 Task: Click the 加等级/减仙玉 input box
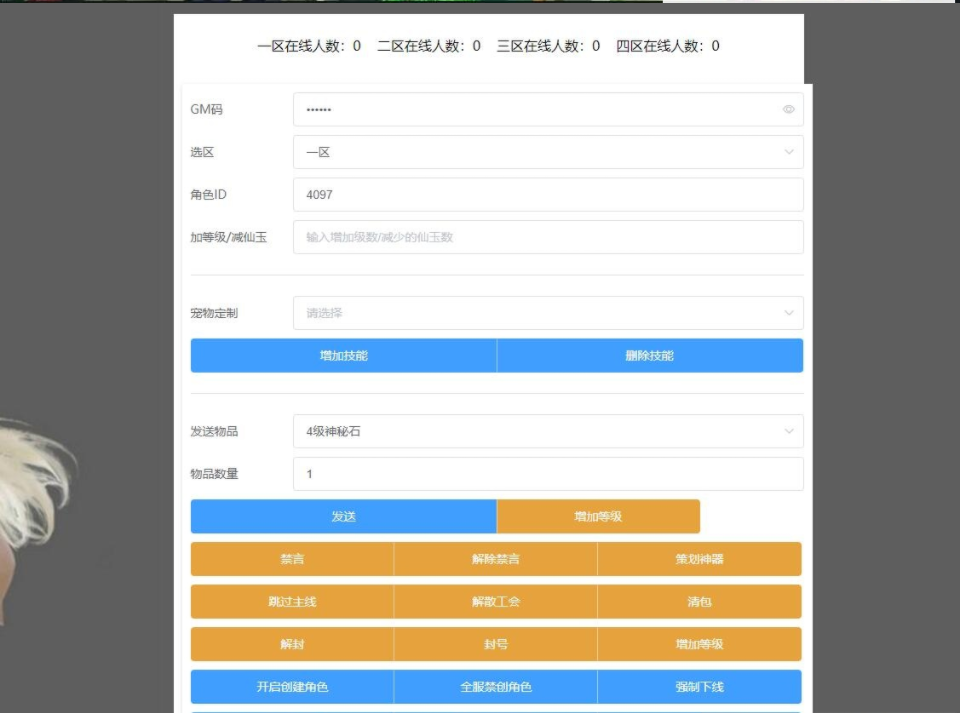pos(547,237)
